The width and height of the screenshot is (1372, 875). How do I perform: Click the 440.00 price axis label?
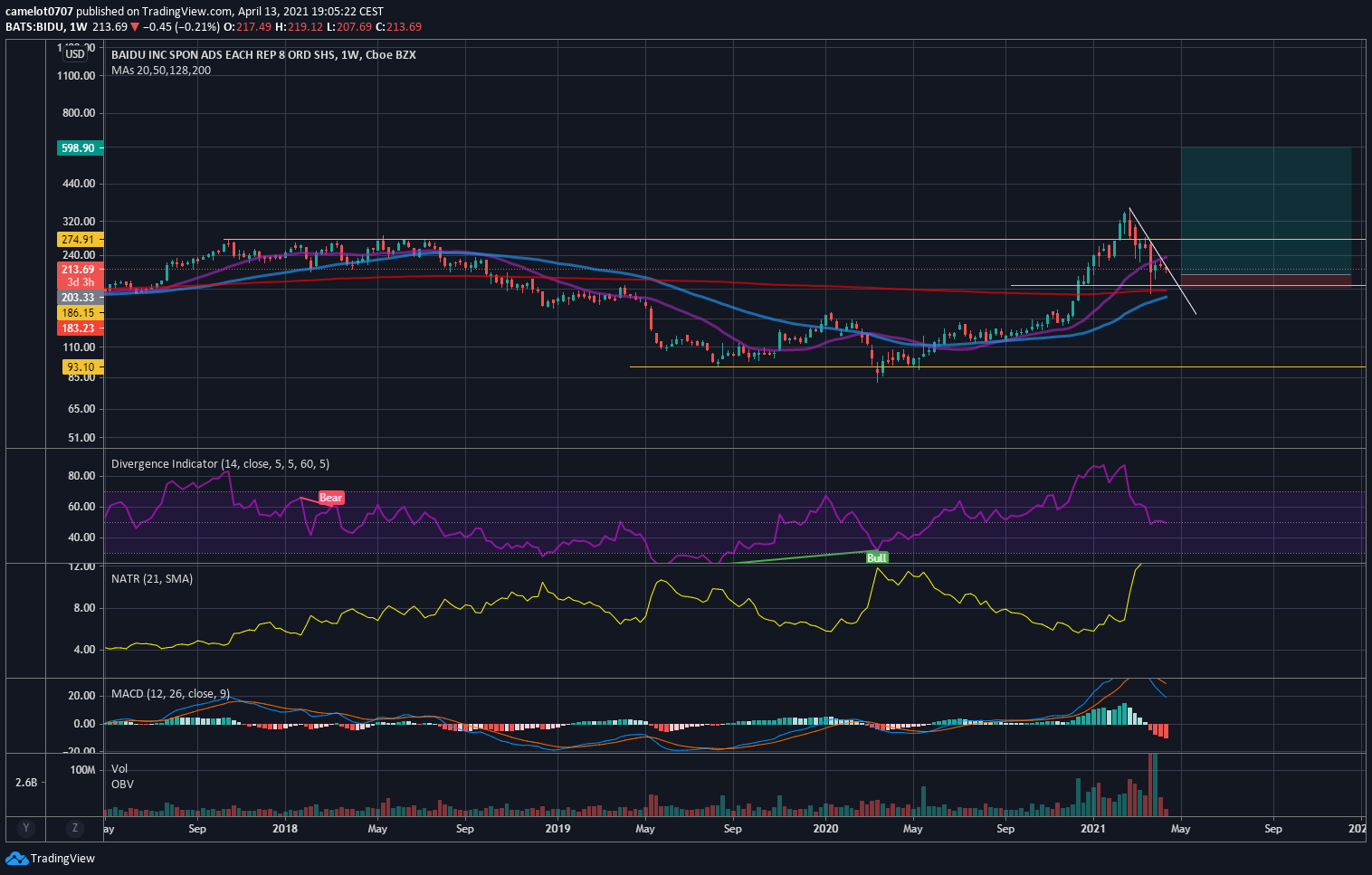tap(77, 184)
